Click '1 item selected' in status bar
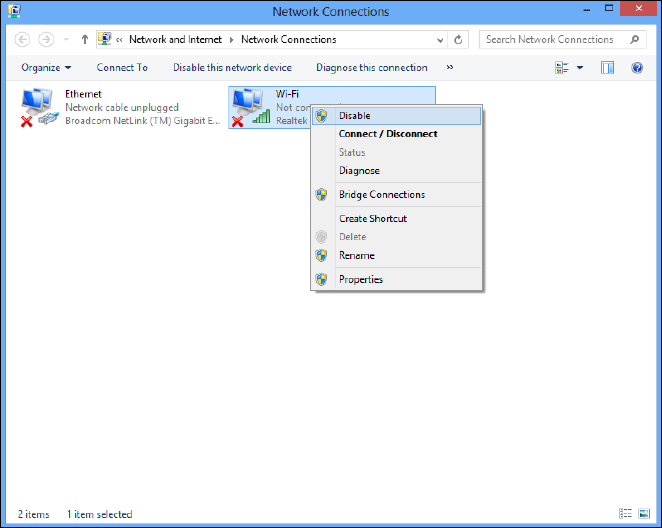 coord(100,514)
